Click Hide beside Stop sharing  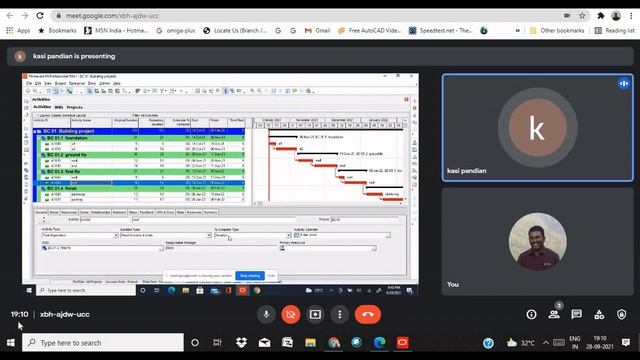(271, 276)
